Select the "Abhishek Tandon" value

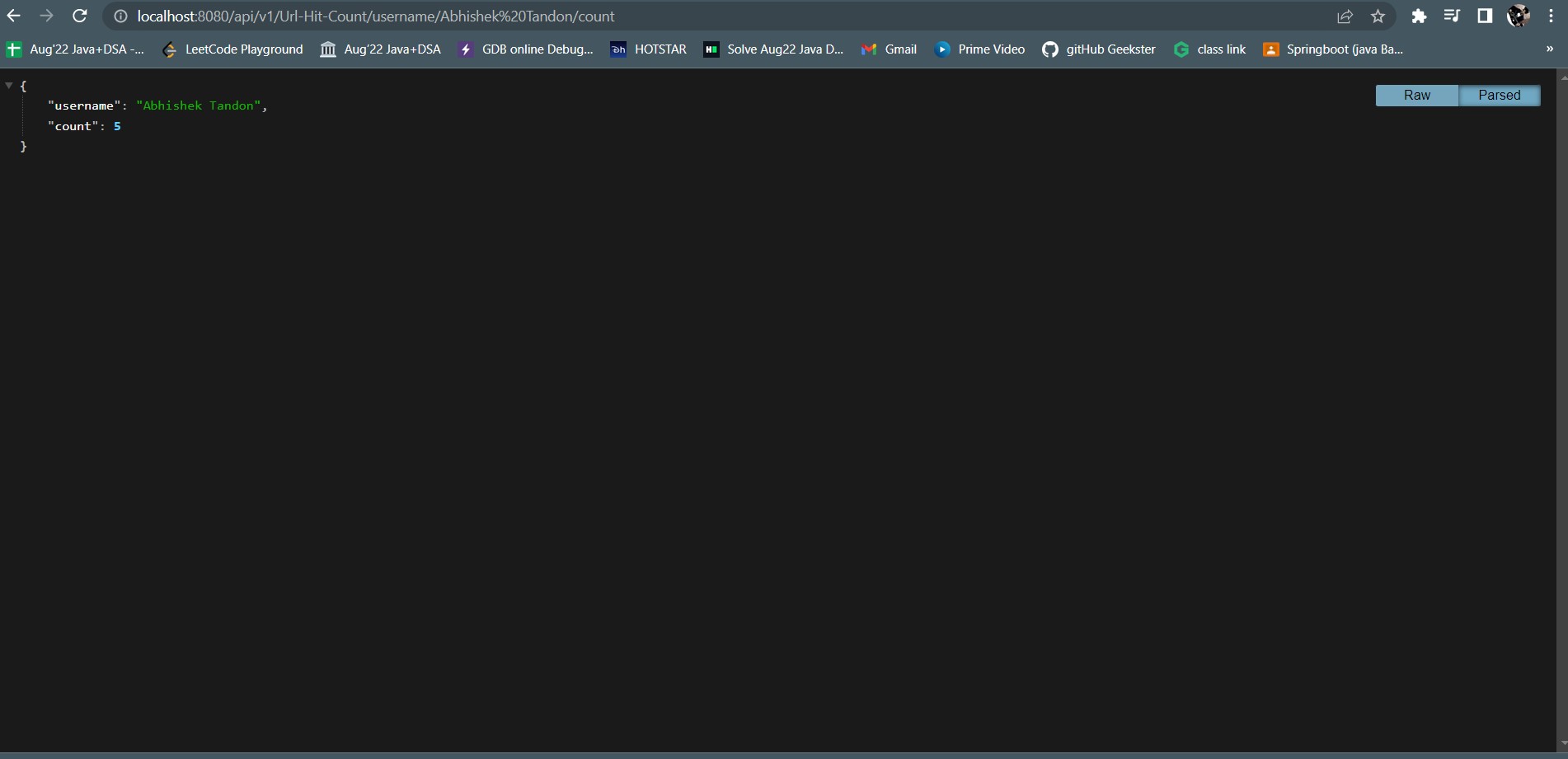point(199,105)
